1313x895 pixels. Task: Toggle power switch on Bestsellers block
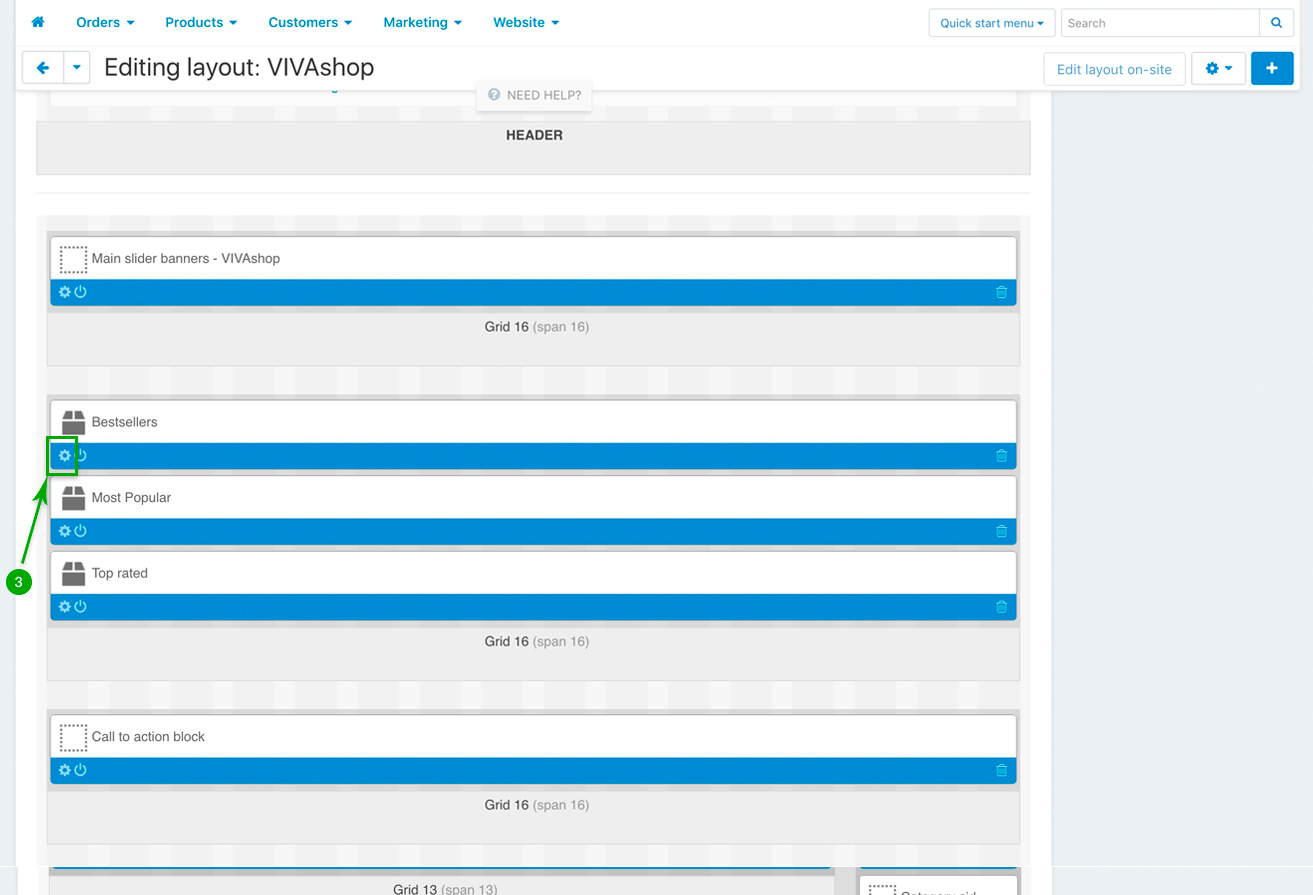tap(81, 456)
